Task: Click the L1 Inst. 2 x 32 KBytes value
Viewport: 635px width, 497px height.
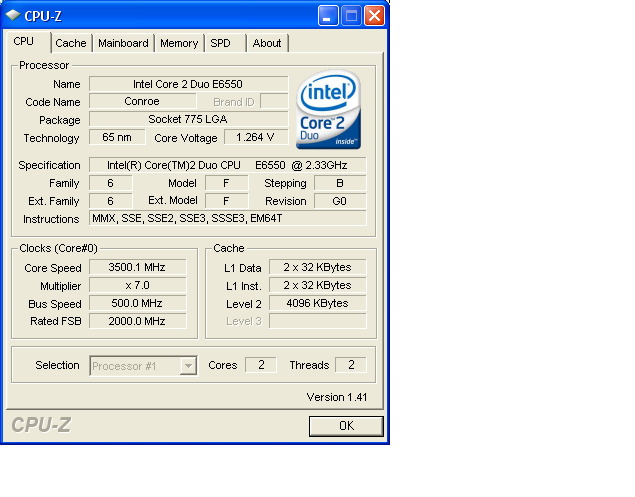Action: (318, 285)
